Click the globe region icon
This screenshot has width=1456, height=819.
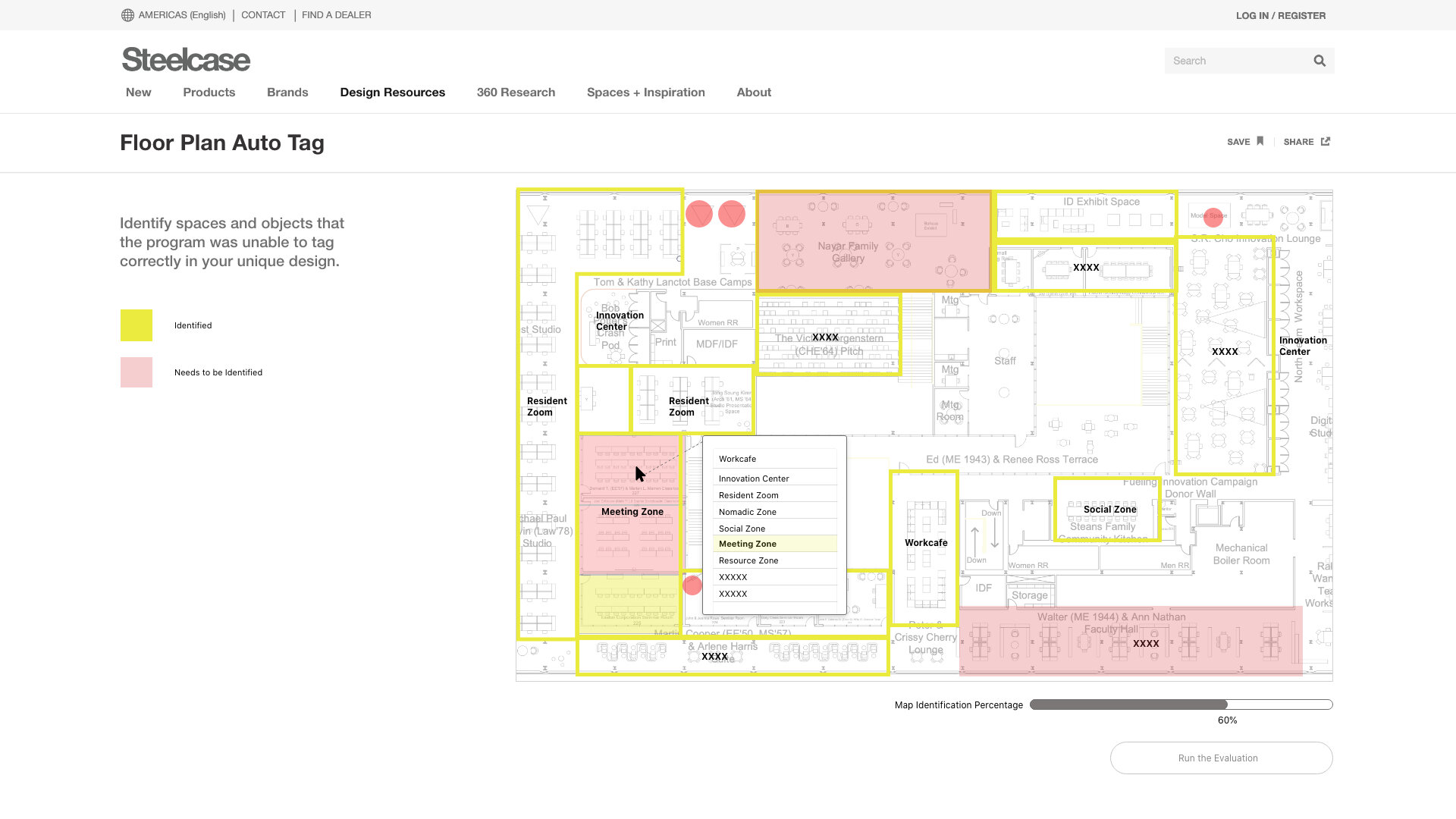[127, 15]
